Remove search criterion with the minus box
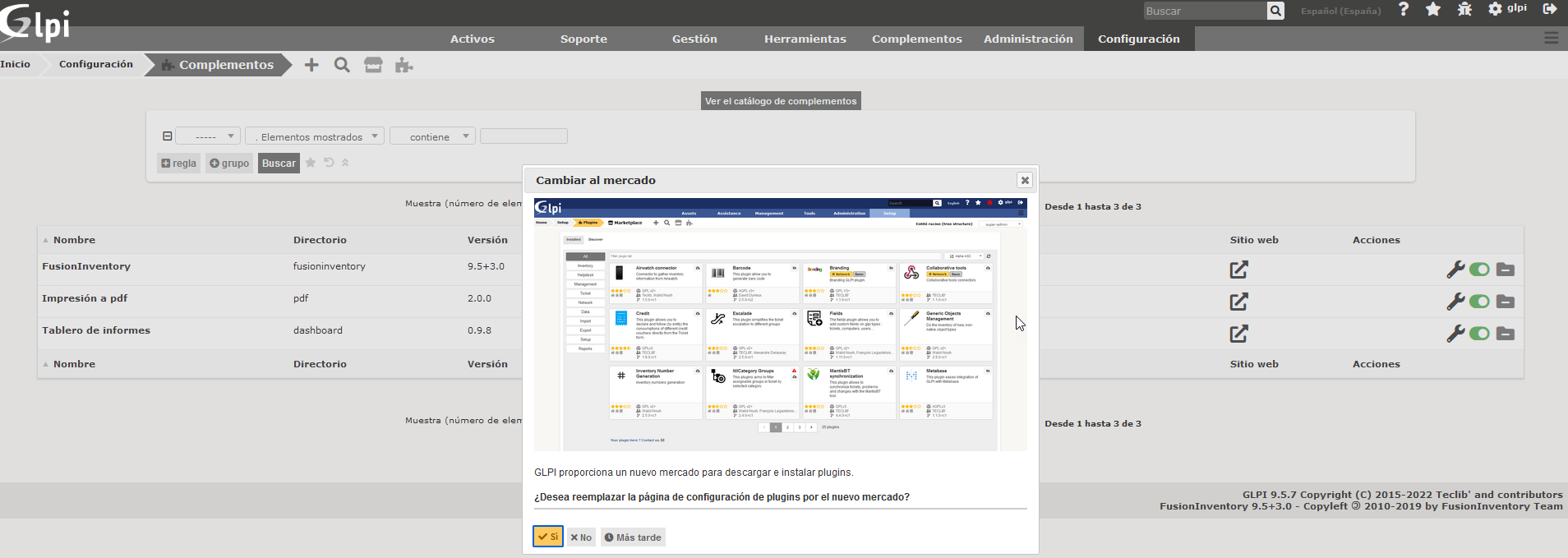 [167, 136]
